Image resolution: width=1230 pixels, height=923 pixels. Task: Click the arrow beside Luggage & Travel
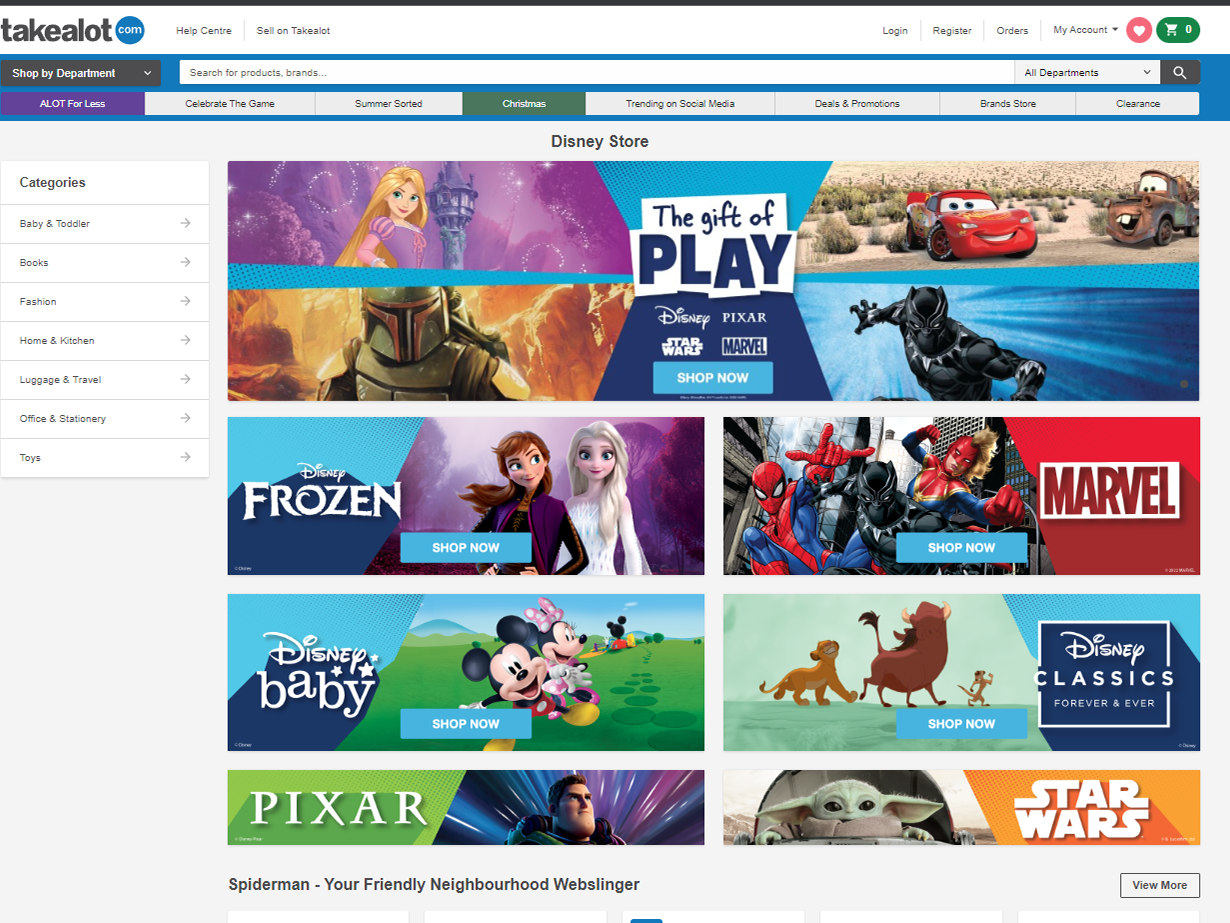(x=185, y=379)
